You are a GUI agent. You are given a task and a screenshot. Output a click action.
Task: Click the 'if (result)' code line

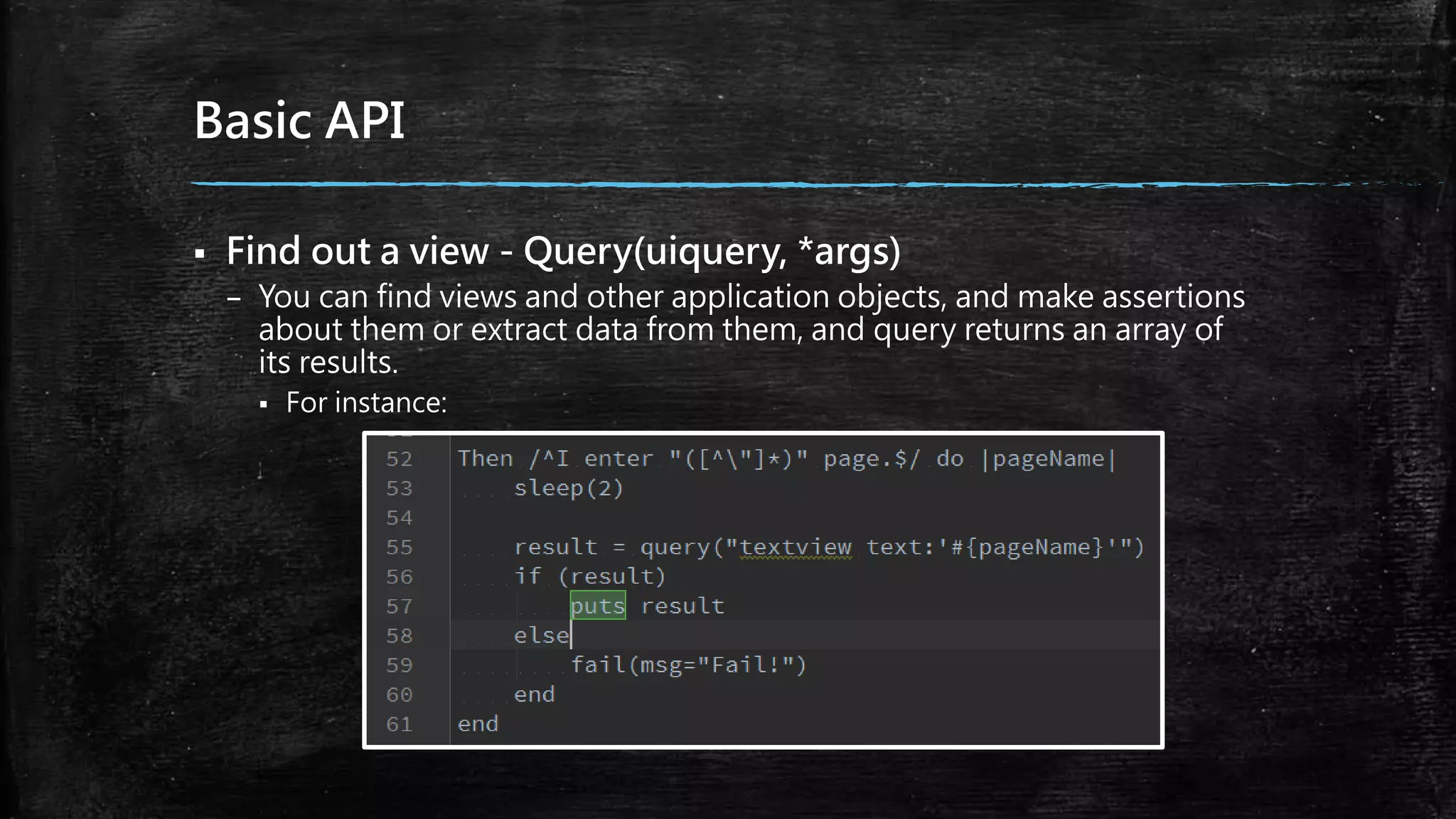pyautogui.click(x=590, y=577)
